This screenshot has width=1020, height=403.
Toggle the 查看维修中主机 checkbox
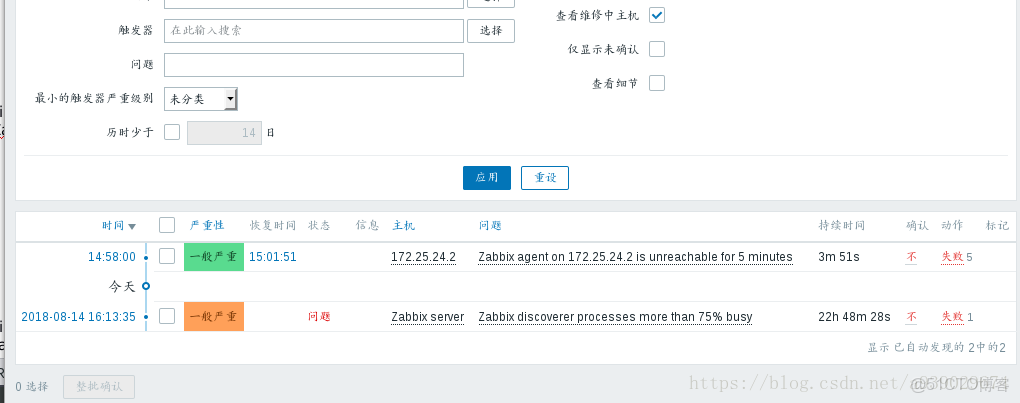click(657, 15)
